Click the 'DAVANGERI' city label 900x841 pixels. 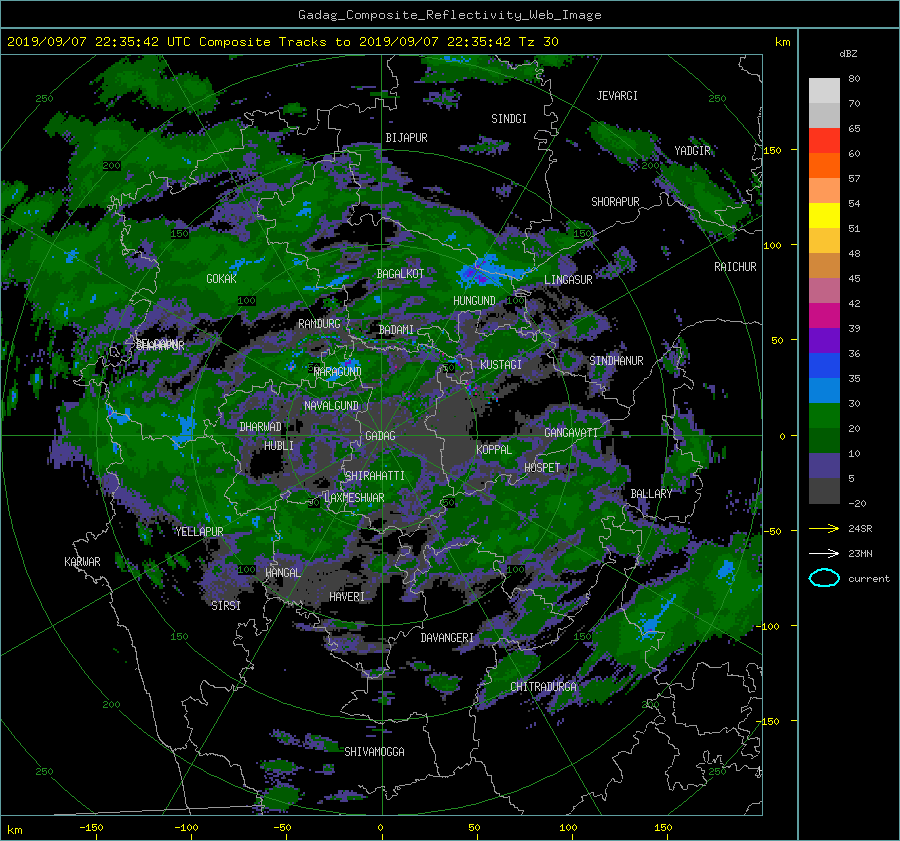[x=447, y=638]
